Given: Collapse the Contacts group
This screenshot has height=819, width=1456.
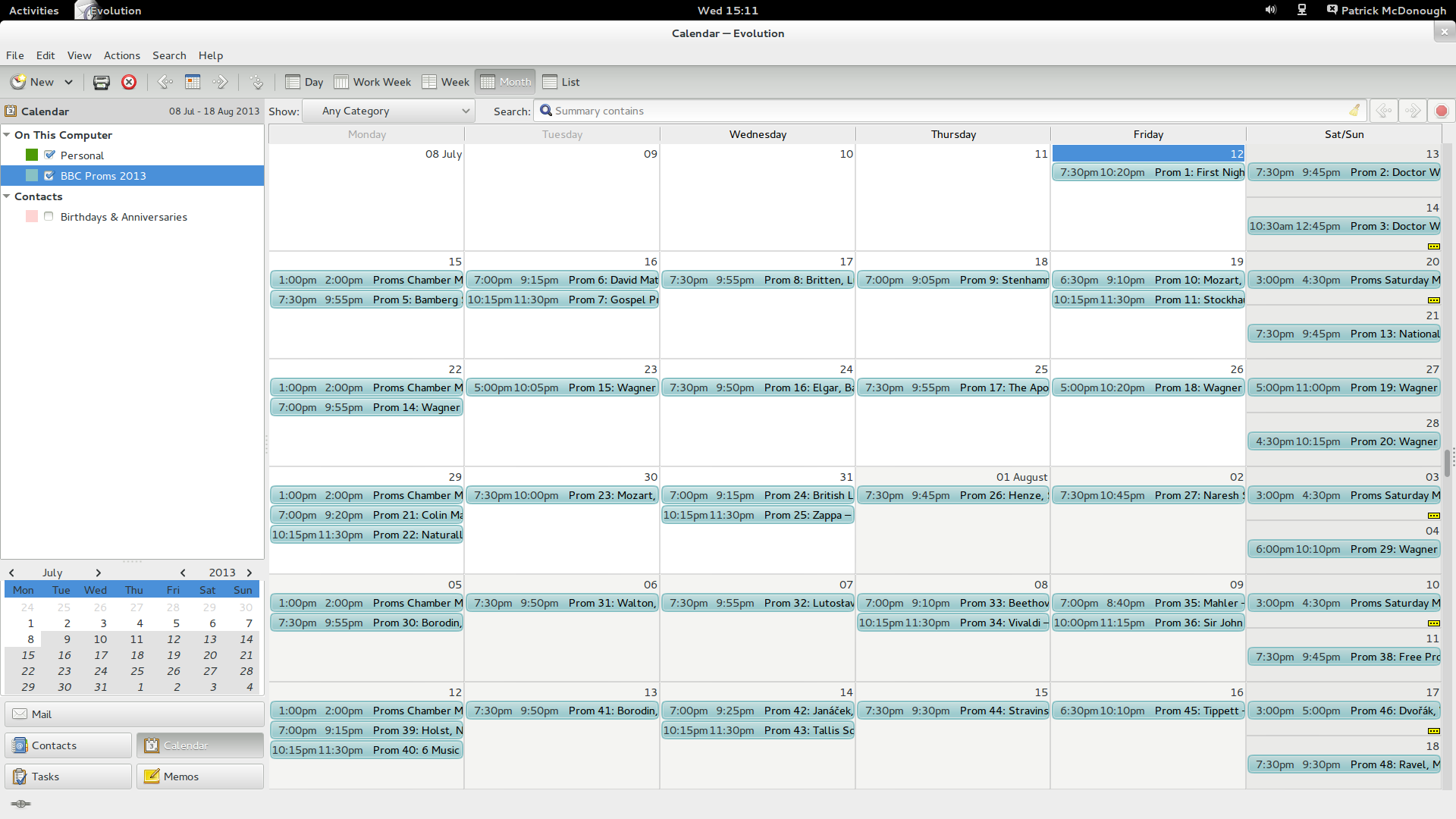Looking at the screenshot, I should pos(7,196).
